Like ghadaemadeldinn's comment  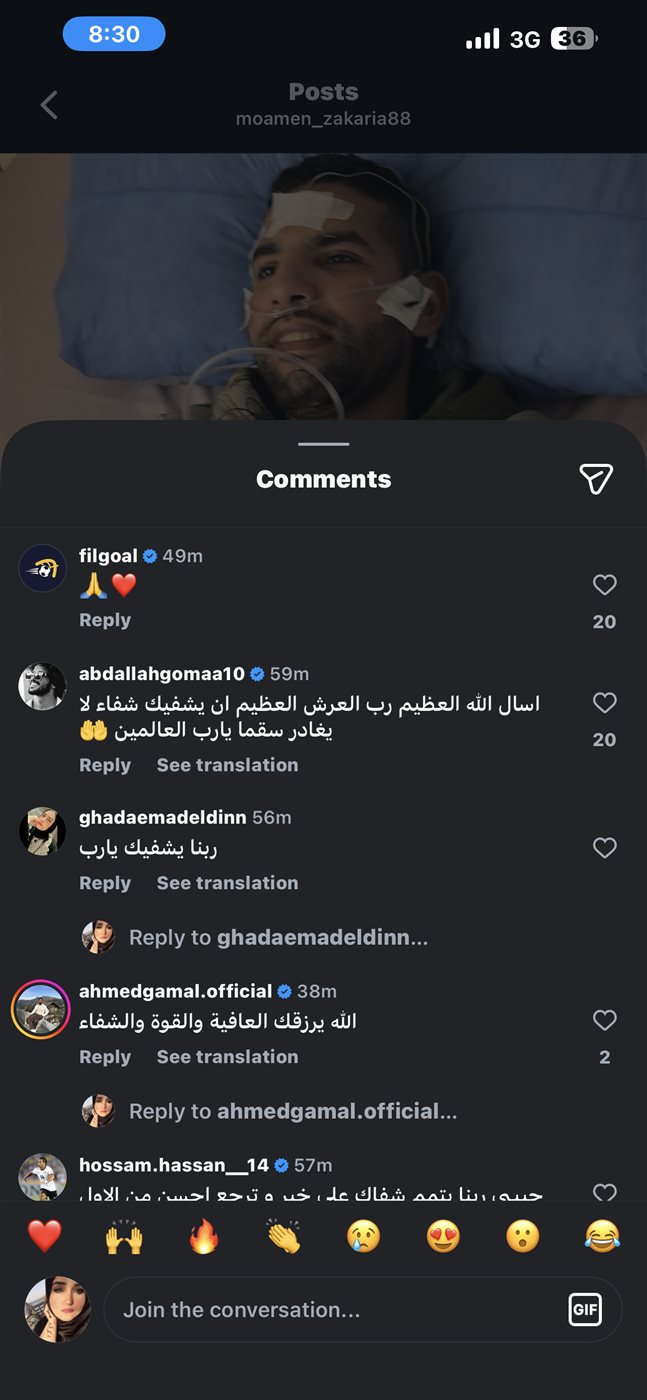coord(604,848)
